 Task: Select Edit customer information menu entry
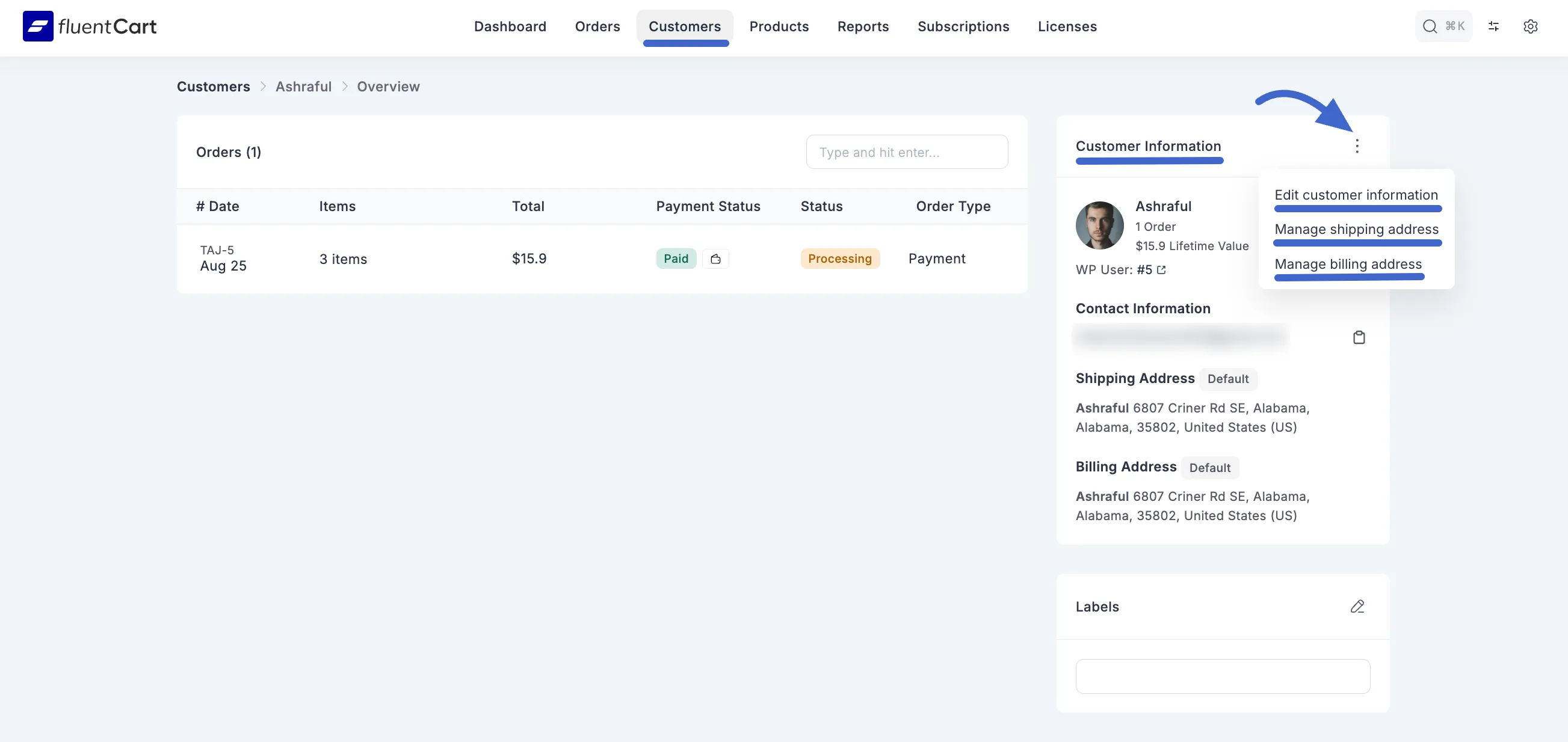(x=1356, y=195)
